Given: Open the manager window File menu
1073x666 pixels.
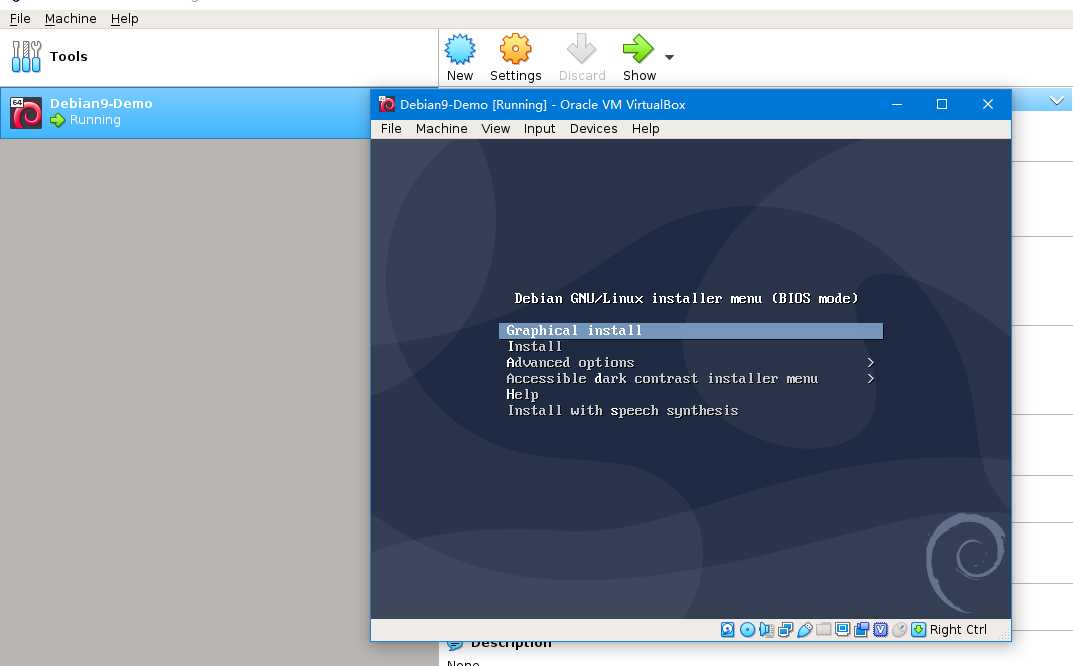Looking at the screenshot, I should (20, 18).
